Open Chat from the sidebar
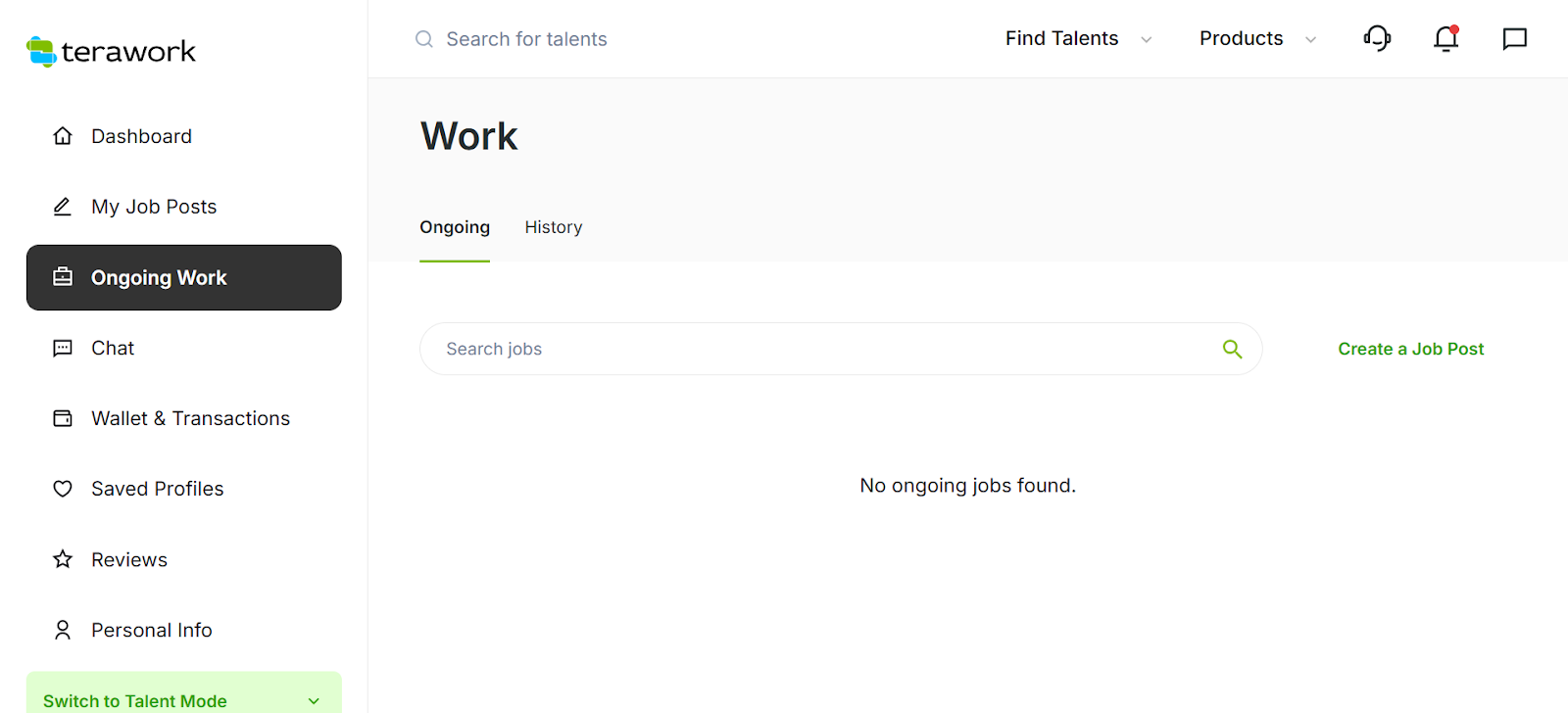The height and width of the screenshot is (713, 1568). (x=113, y=348)
